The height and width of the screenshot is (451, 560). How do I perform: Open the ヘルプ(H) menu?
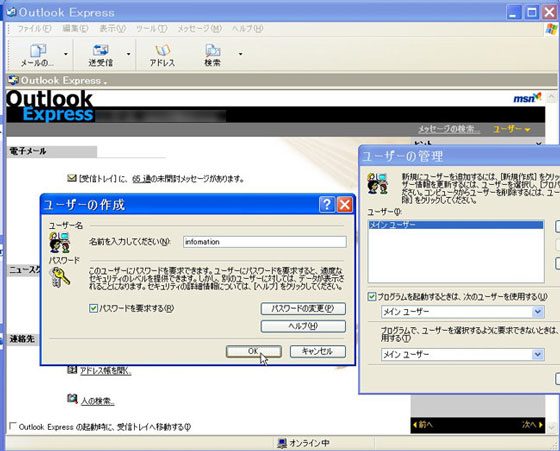[x=248, y=29]
